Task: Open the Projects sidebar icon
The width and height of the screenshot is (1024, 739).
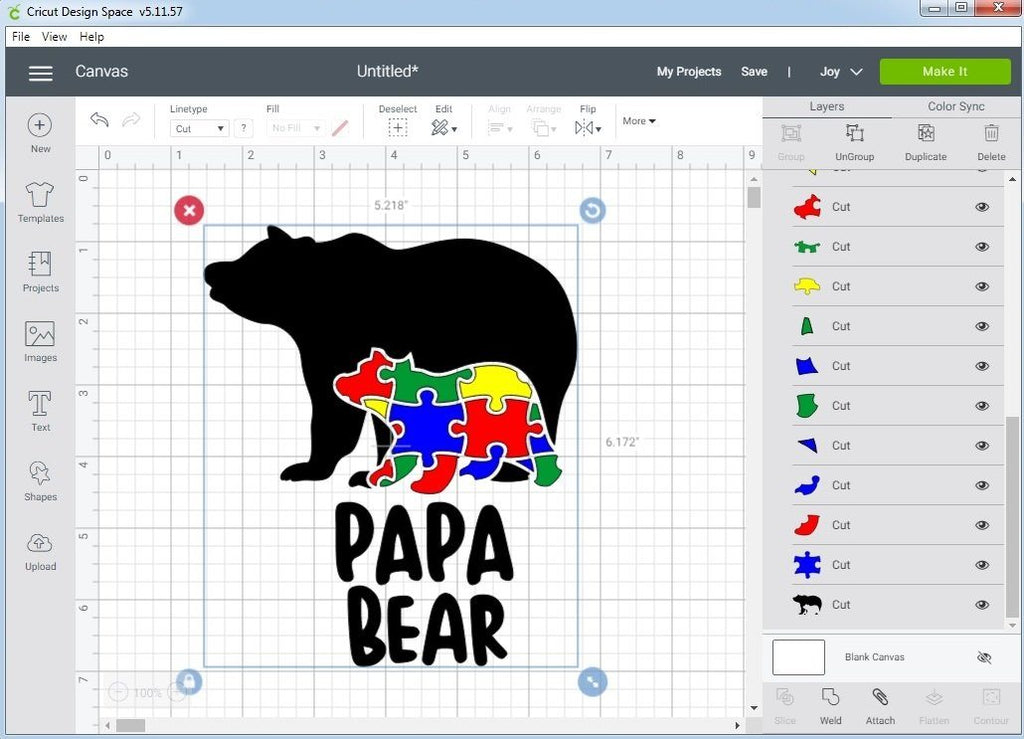Action: pyautogui.click(x=40, y=264)
